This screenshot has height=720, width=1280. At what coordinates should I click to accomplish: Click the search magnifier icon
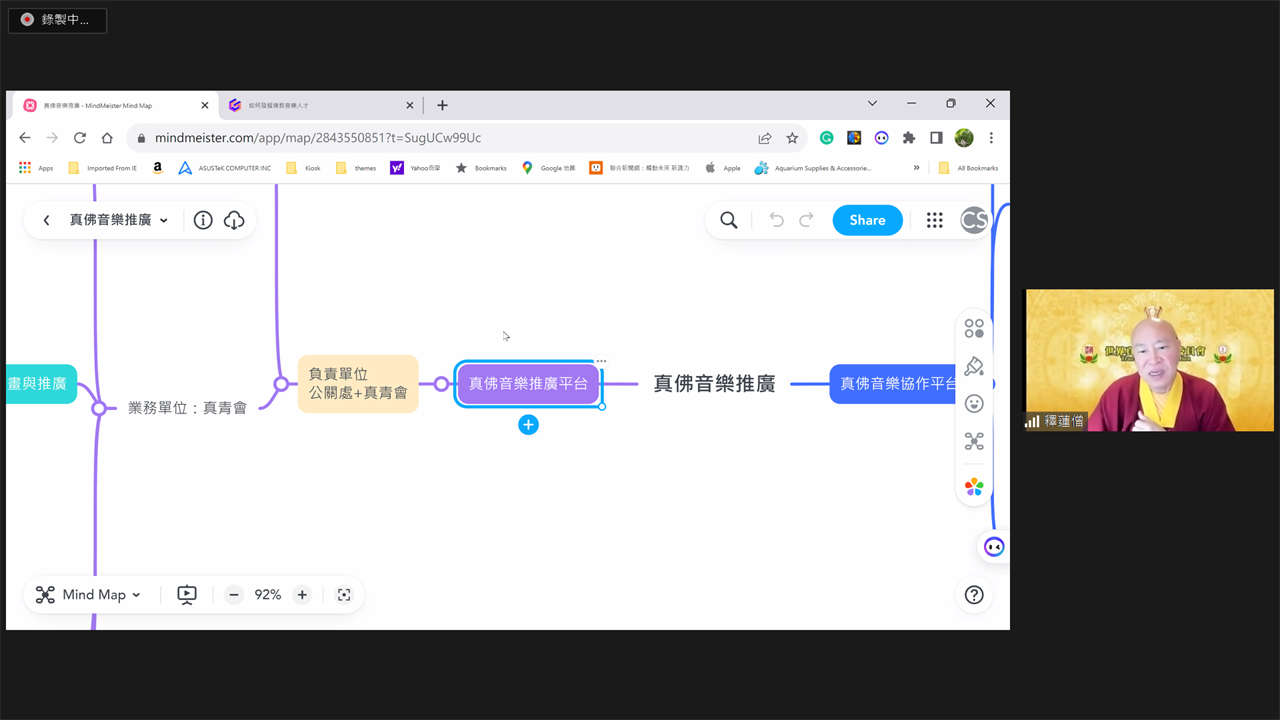[x=729, y=220]
